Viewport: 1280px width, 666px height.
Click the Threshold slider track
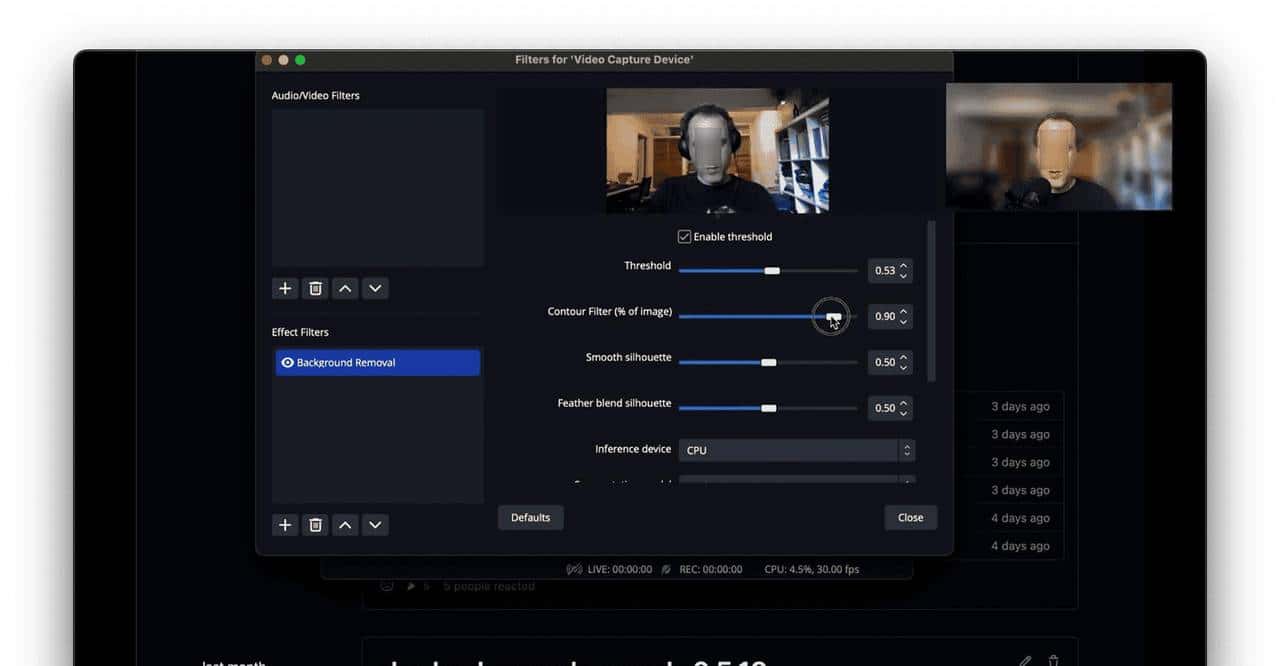(768, 270)
